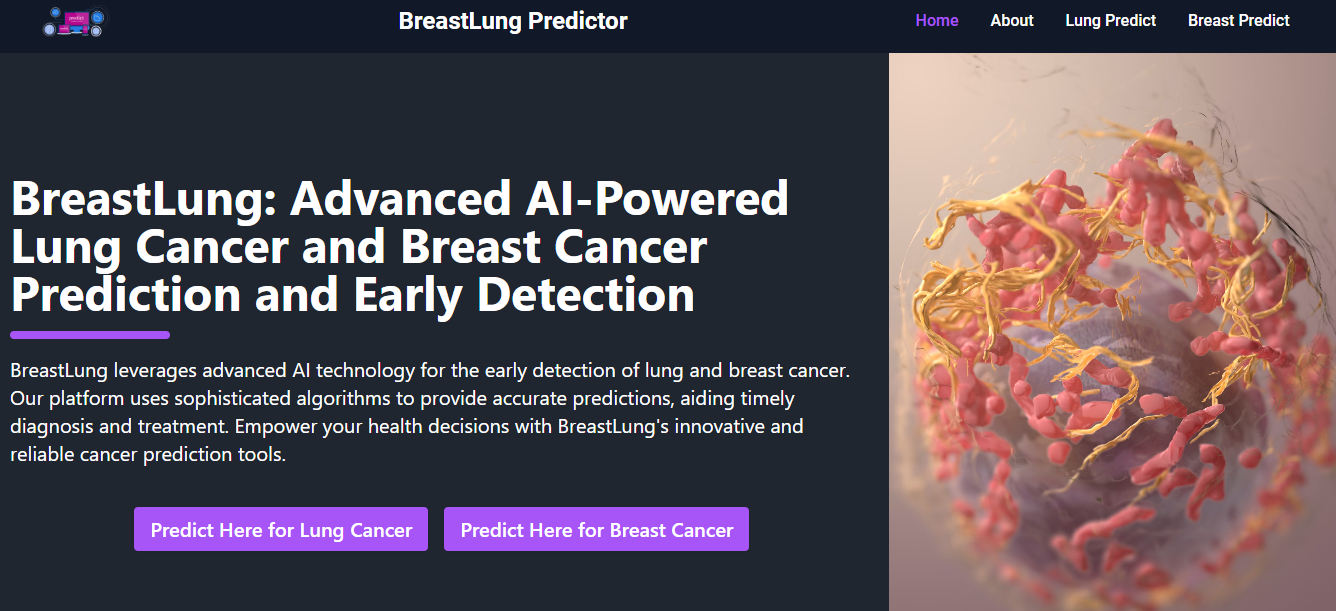This screenshot has height=611, width=1336.
Task: Click the main headline about AI-powered prediction
Action: 400,247
